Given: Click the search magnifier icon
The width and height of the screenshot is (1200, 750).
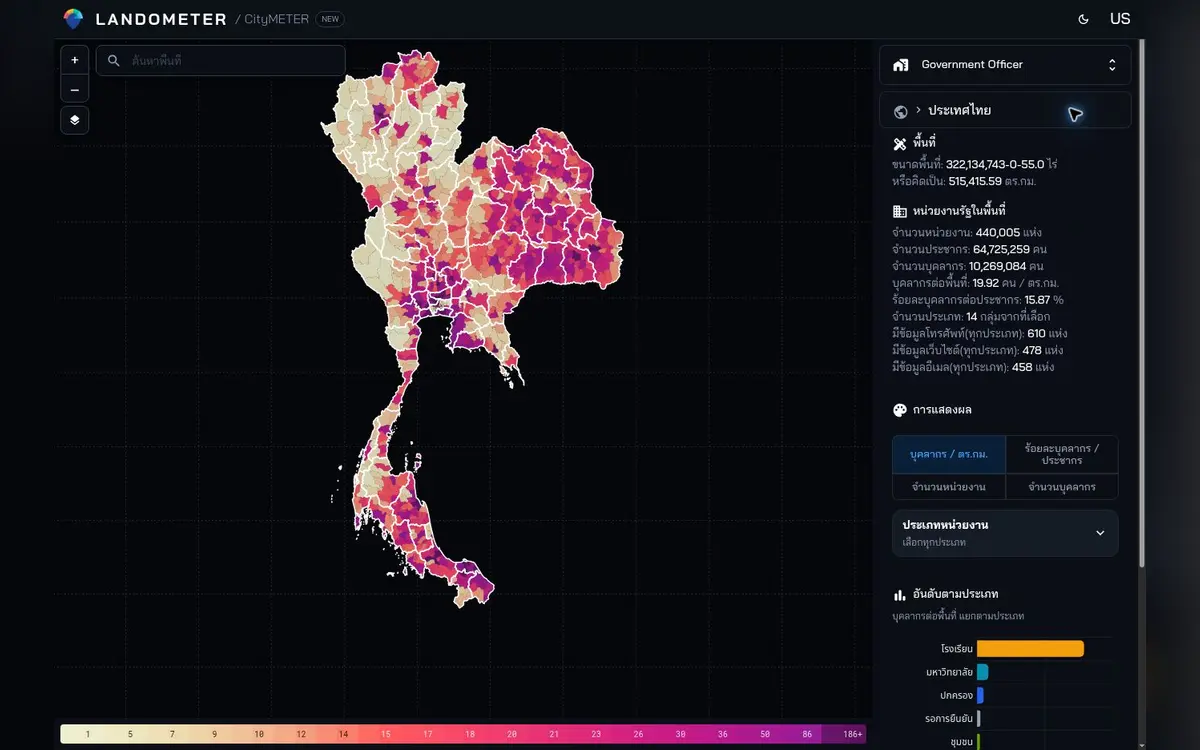Looking at the screenshot, I should point(115,61).
